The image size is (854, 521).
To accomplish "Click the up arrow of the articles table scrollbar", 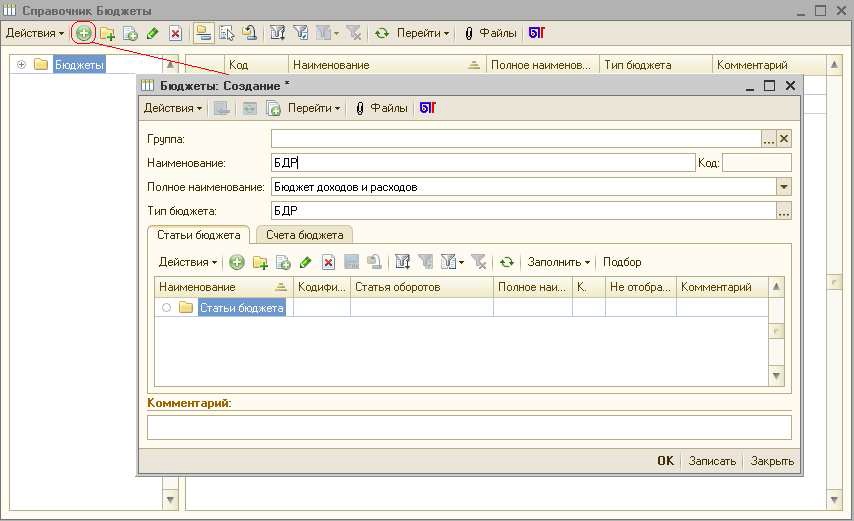I will coord(776,286).
